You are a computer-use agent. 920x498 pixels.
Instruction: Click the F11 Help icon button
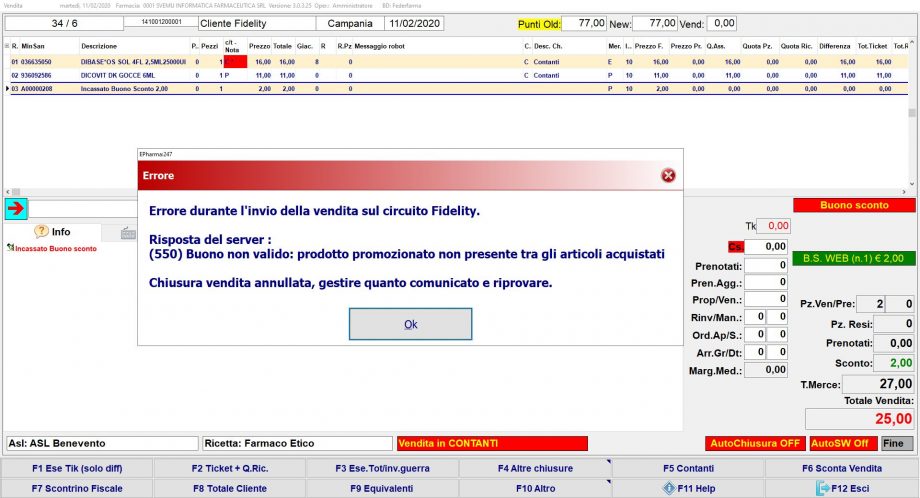point(688,488)
